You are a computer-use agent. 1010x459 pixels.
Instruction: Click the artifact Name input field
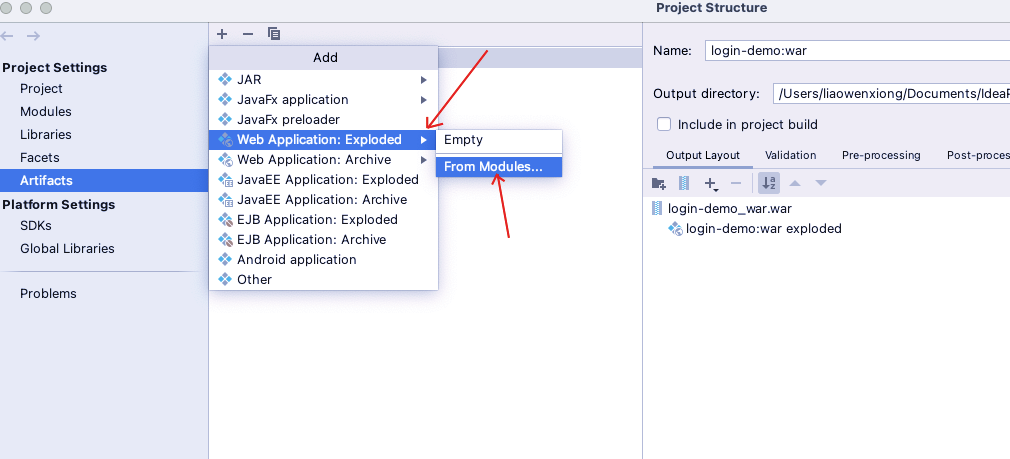click(857, 51)
